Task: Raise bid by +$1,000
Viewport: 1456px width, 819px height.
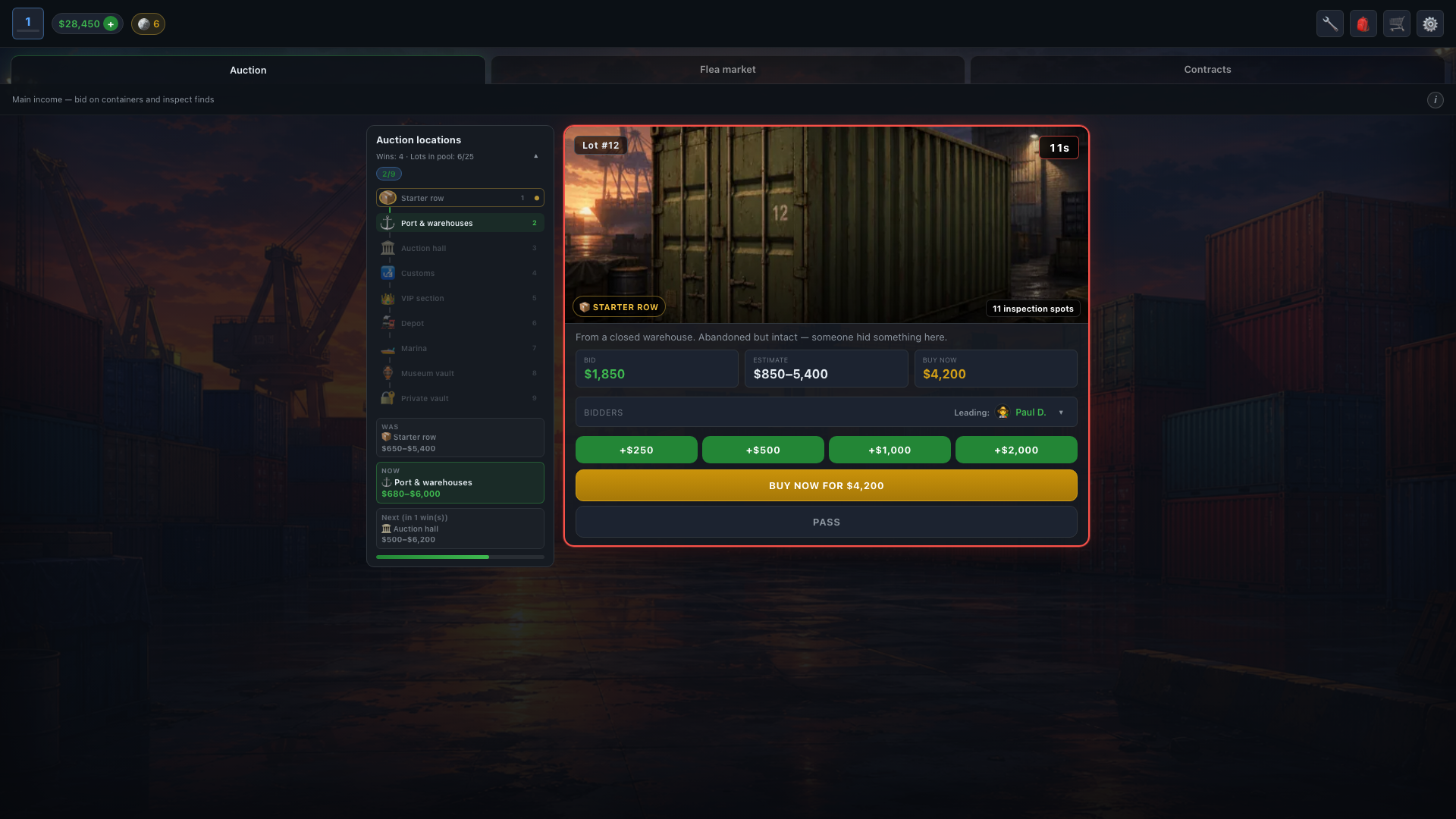Action: coord(890,450)
